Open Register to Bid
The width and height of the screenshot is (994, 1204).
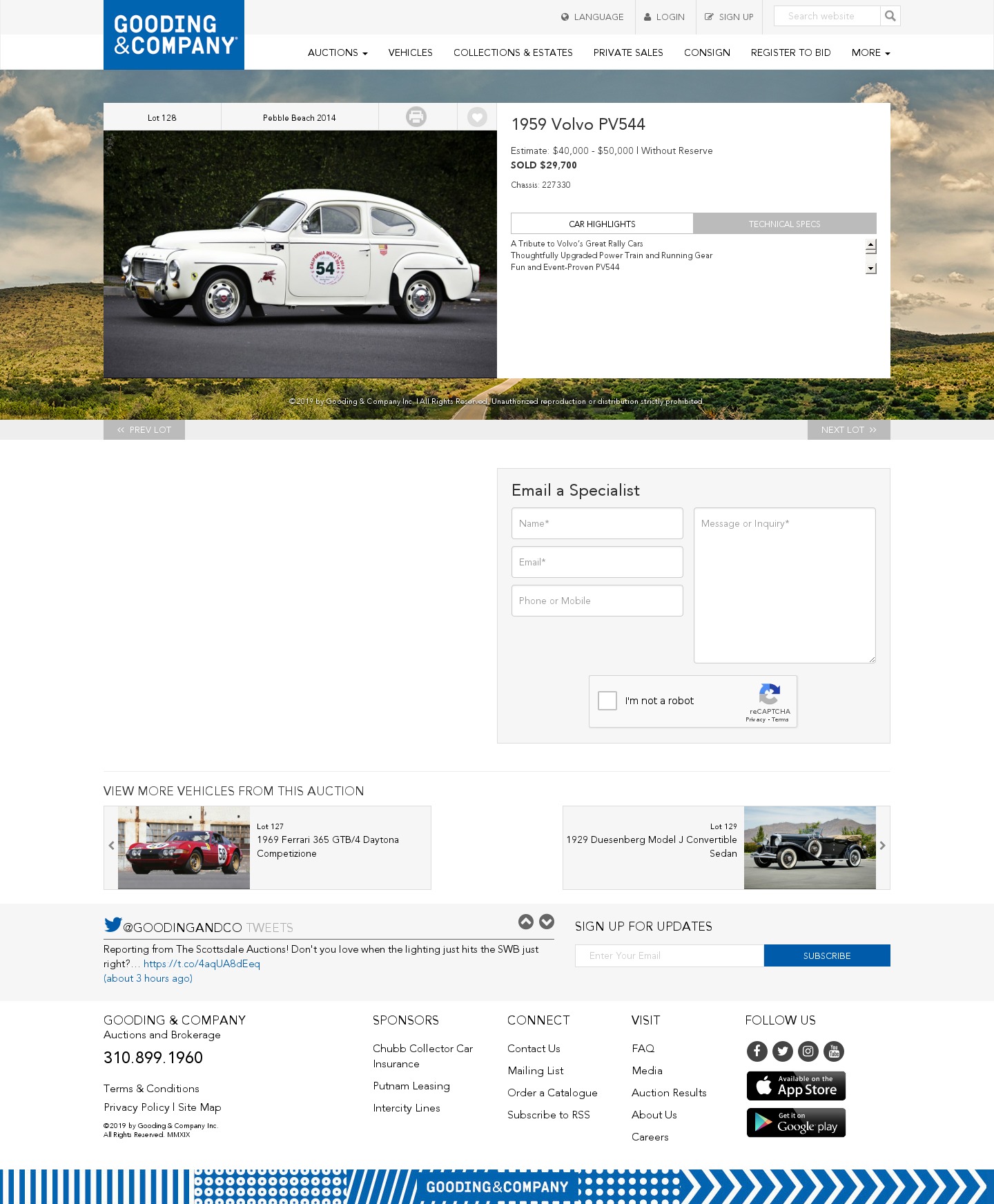tap(791, 52)
